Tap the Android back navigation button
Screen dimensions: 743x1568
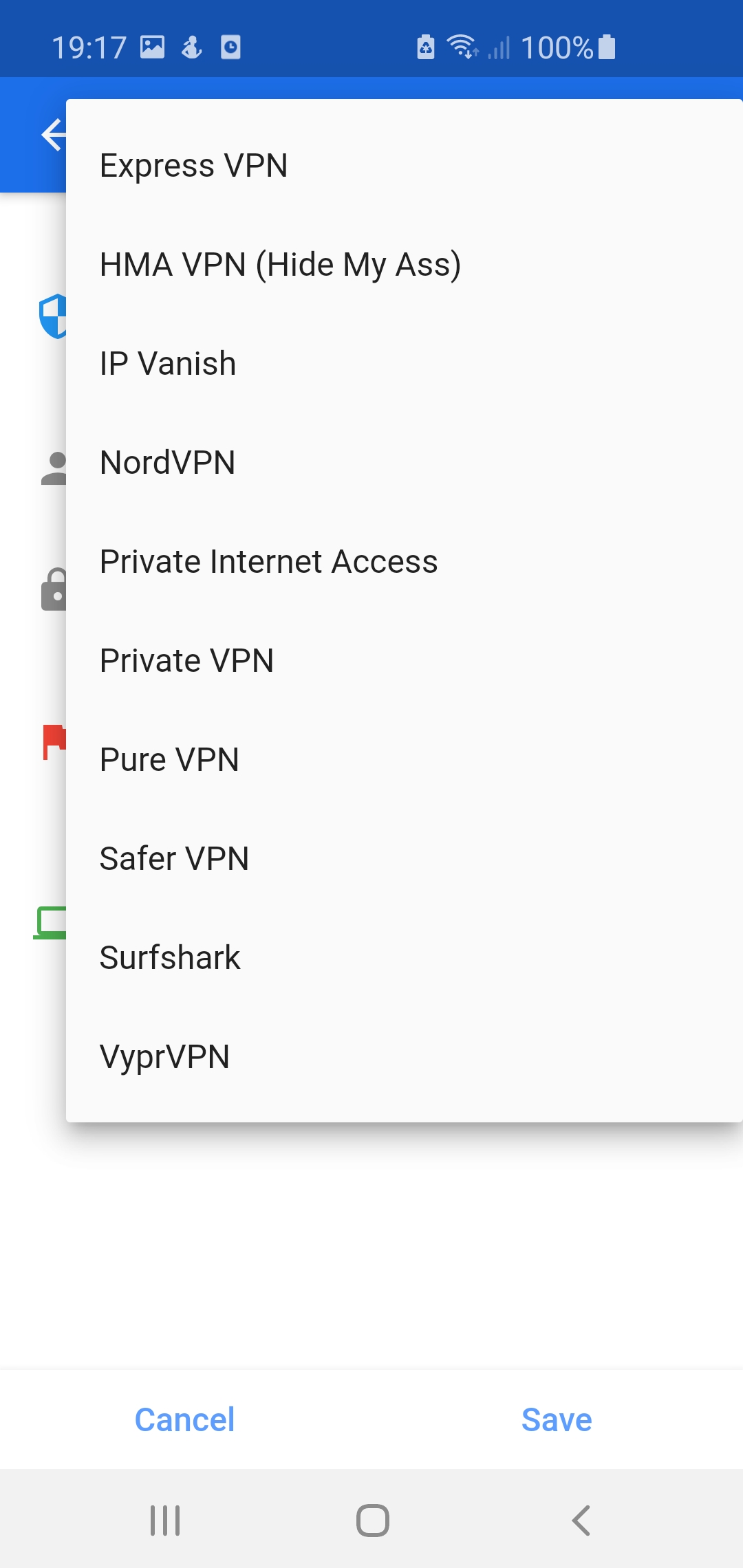point(581,1520)
